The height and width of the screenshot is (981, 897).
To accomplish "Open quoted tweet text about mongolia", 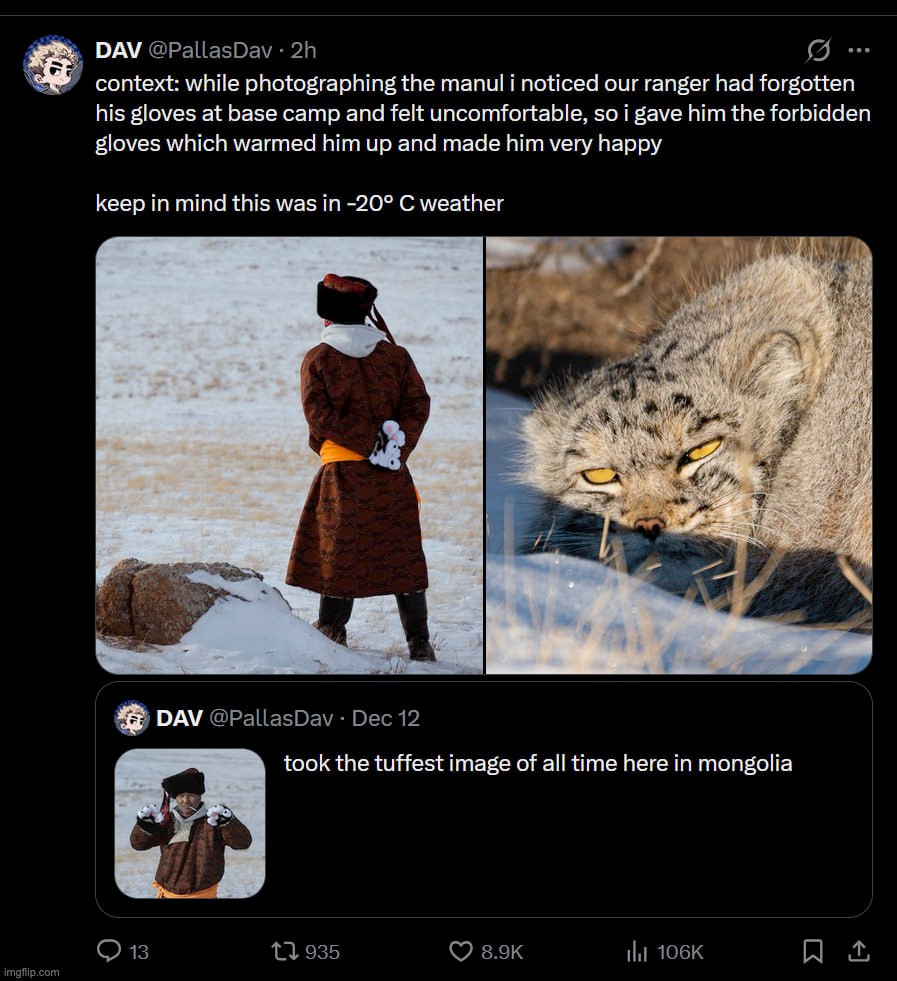I will [x=538, y=763].
